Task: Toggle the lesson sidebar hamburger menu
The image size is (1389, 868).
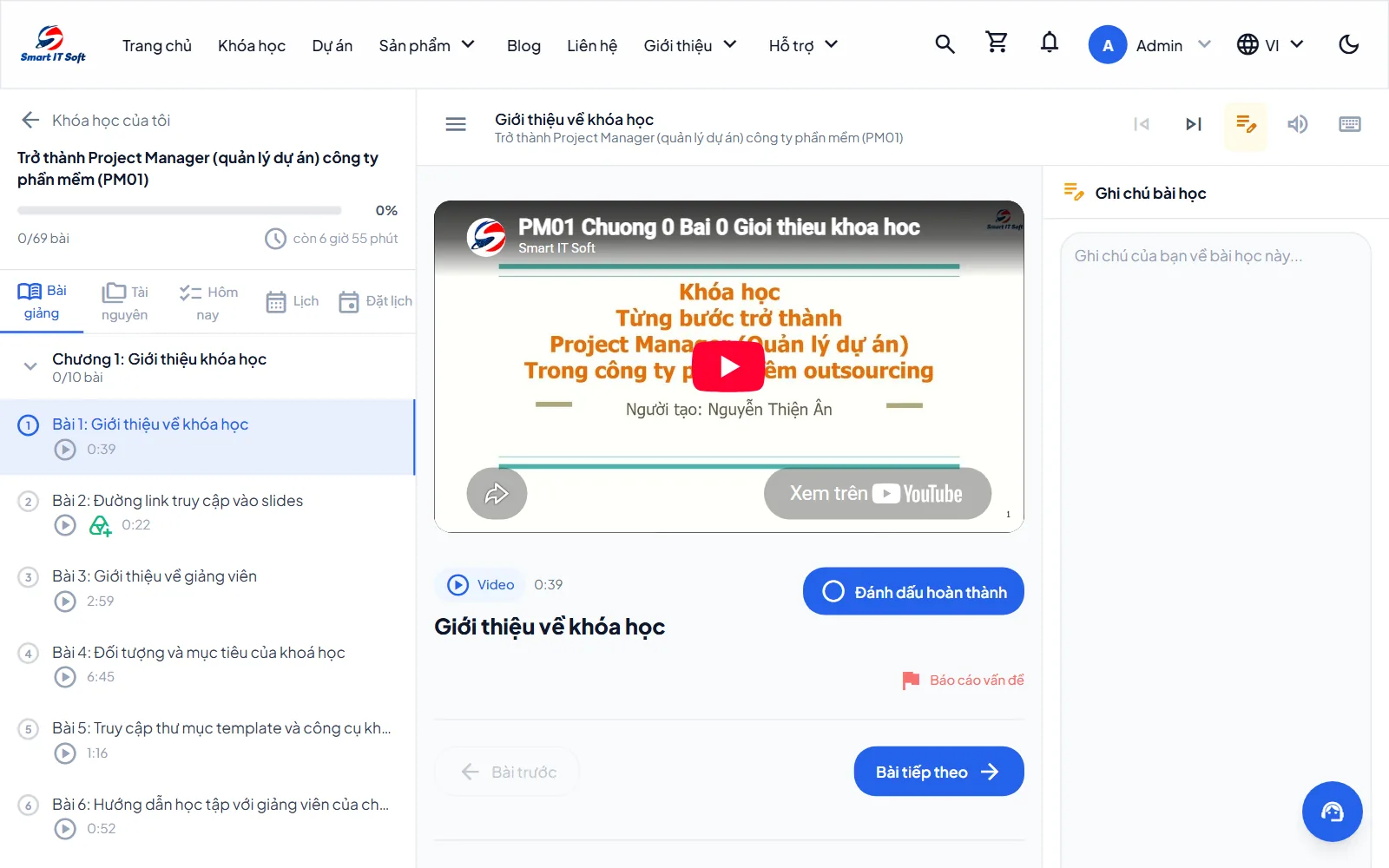Action: pyautogui.click(x=456, y=124)
